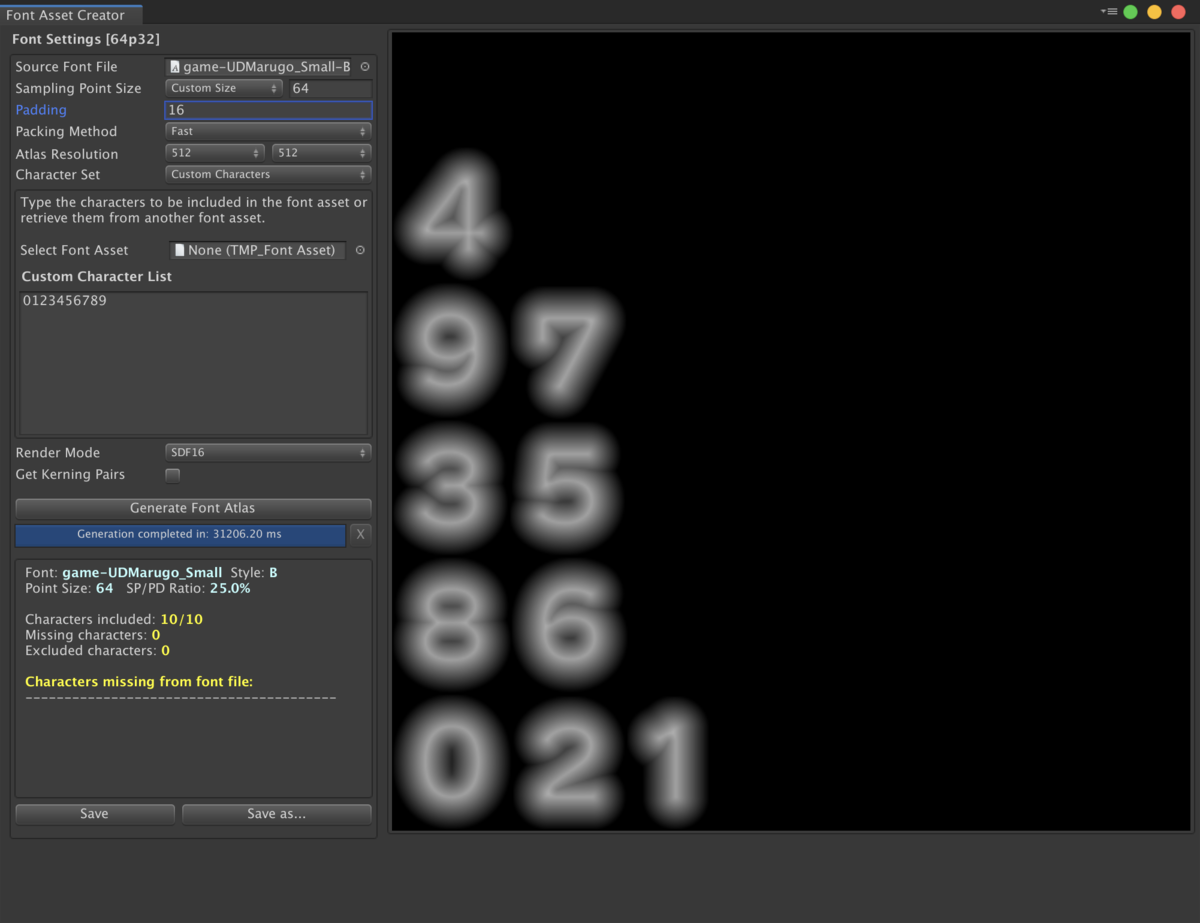
Task: Click the Save as... button
Action: (277, 814)
